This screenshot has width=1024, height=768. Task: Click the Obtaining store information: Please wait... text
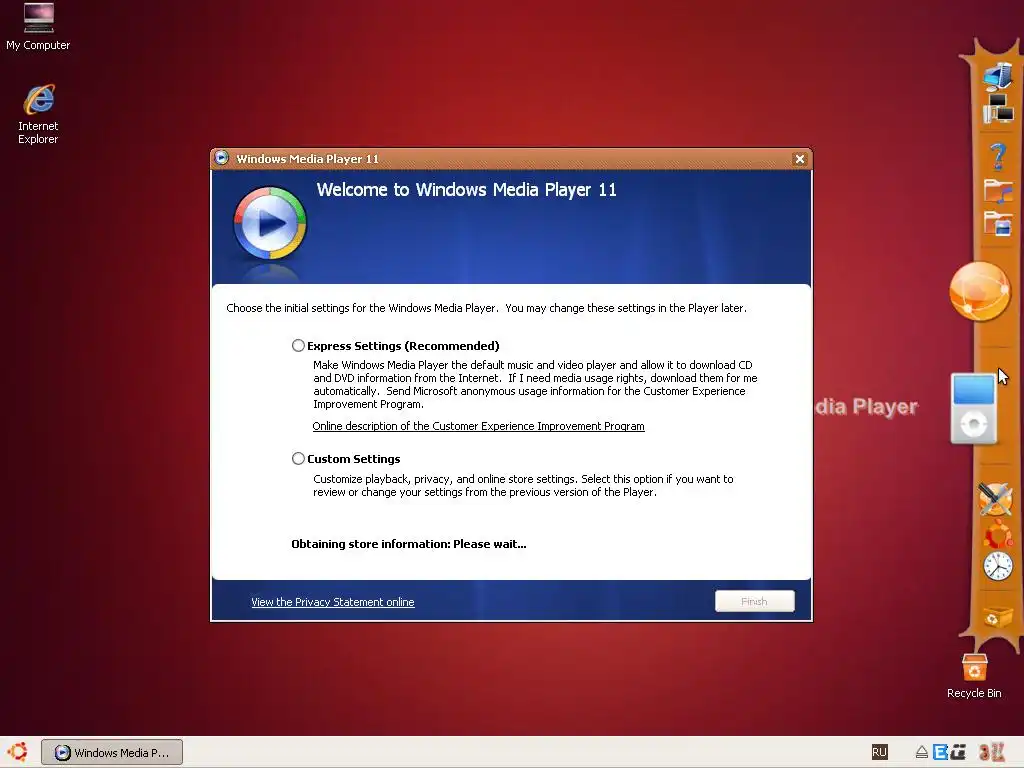pos(409,544)
